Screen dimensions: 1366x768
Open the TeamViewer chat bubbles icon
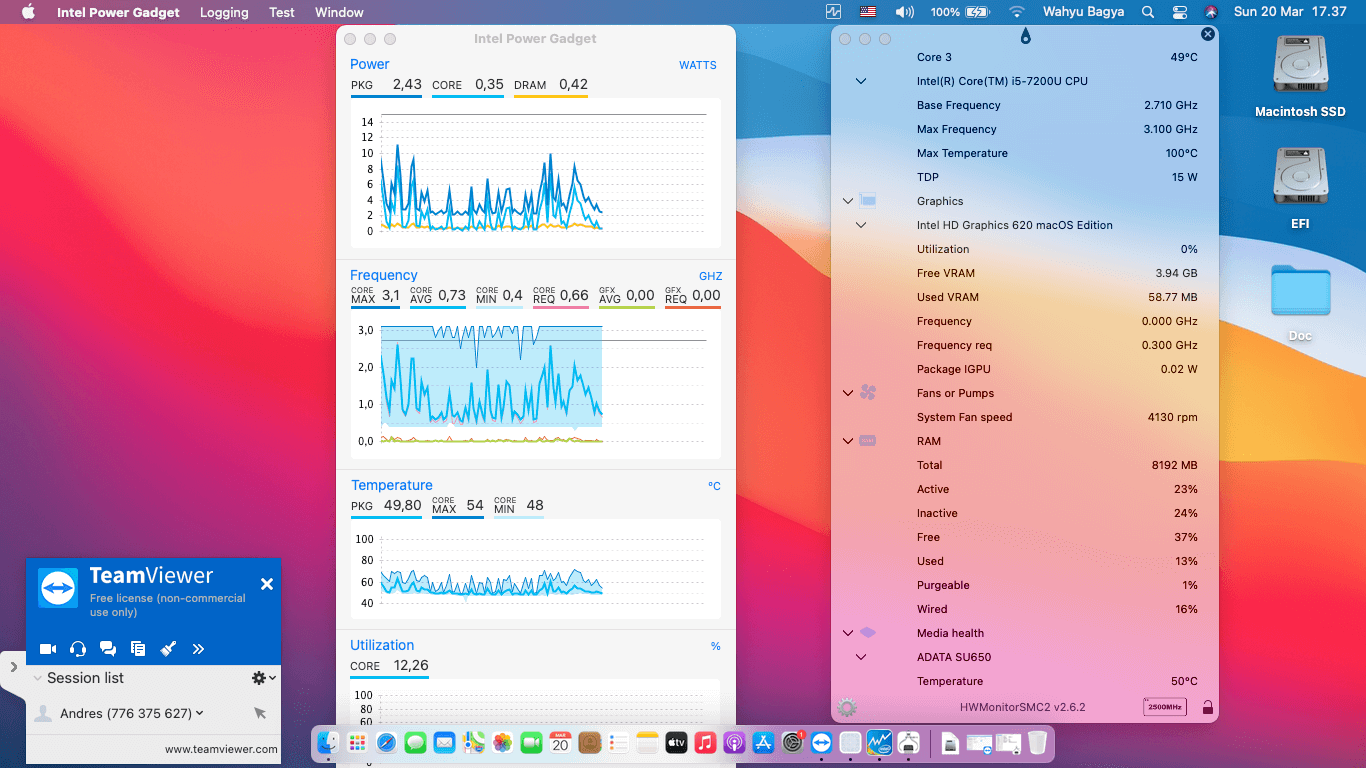pyautogui.click(x=108, y=649)
